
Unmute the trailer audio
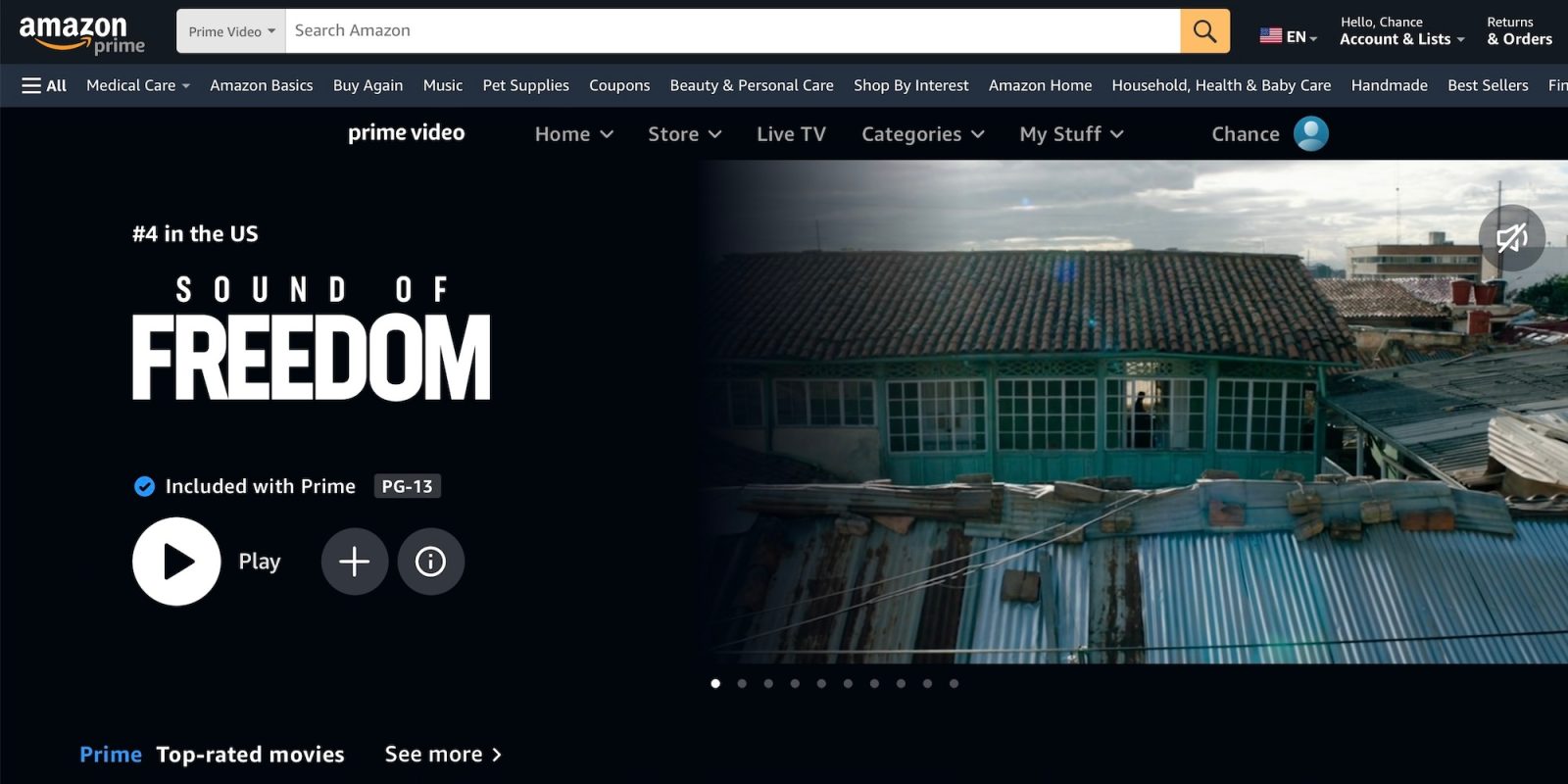(1511, 238)
